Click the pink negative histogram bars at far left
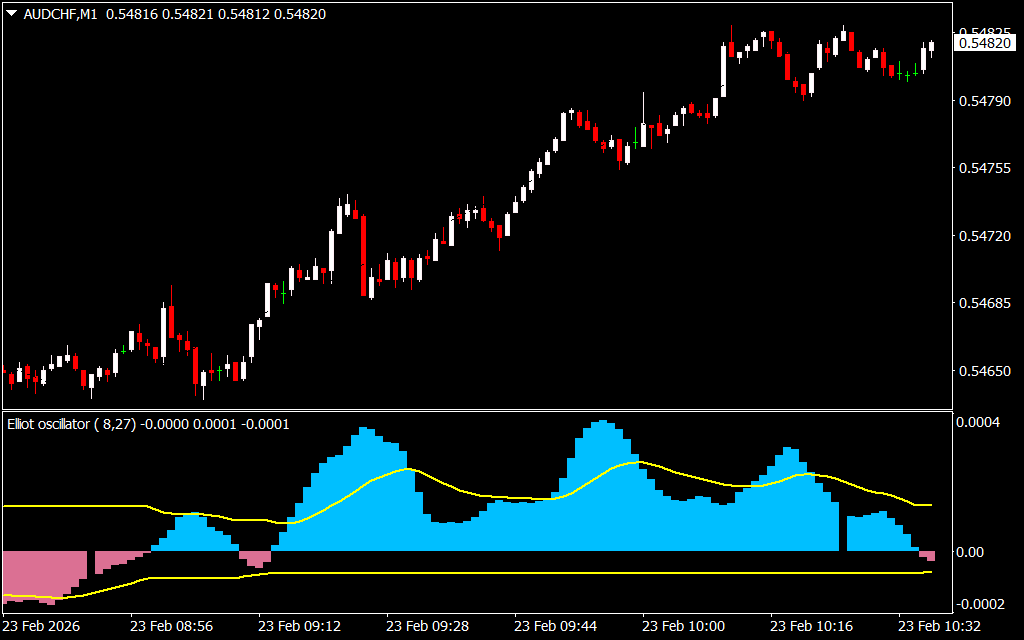 tap(40, 572)
